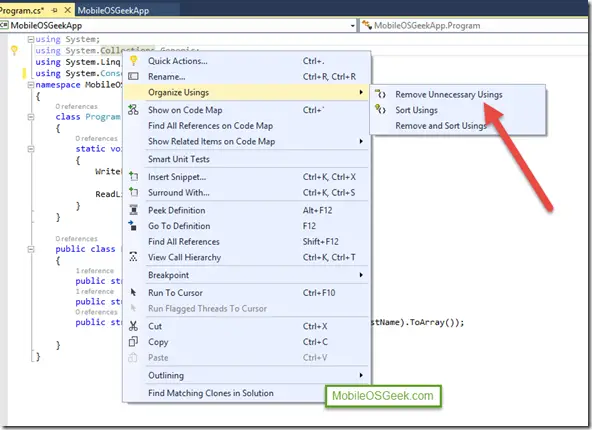Click the Cut scissors icon
Image resolution: width=592 pixels, height=430 pixels.
point(133,326)
